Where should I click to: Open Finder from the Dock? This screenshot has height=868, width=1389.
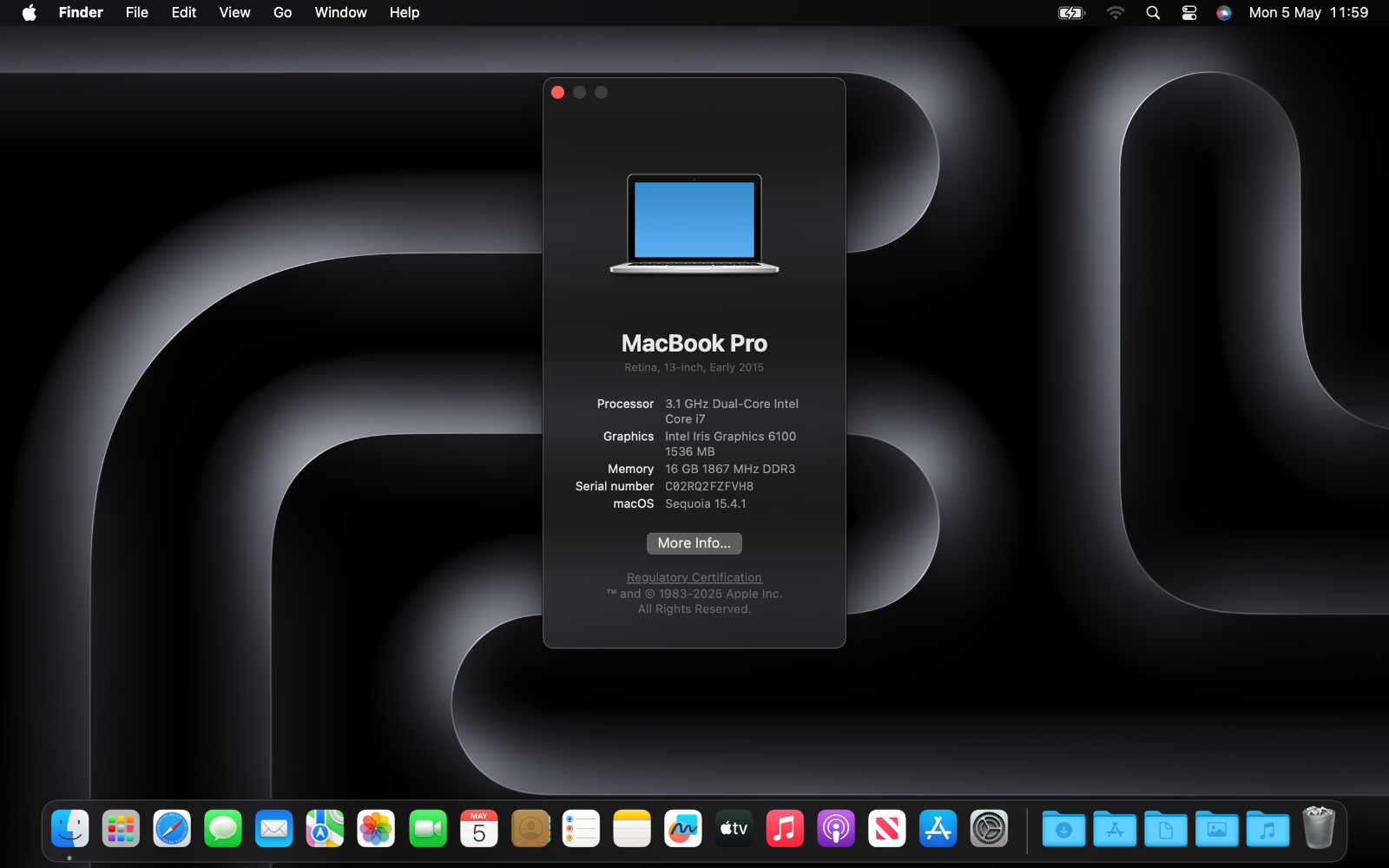click(69, 829)
